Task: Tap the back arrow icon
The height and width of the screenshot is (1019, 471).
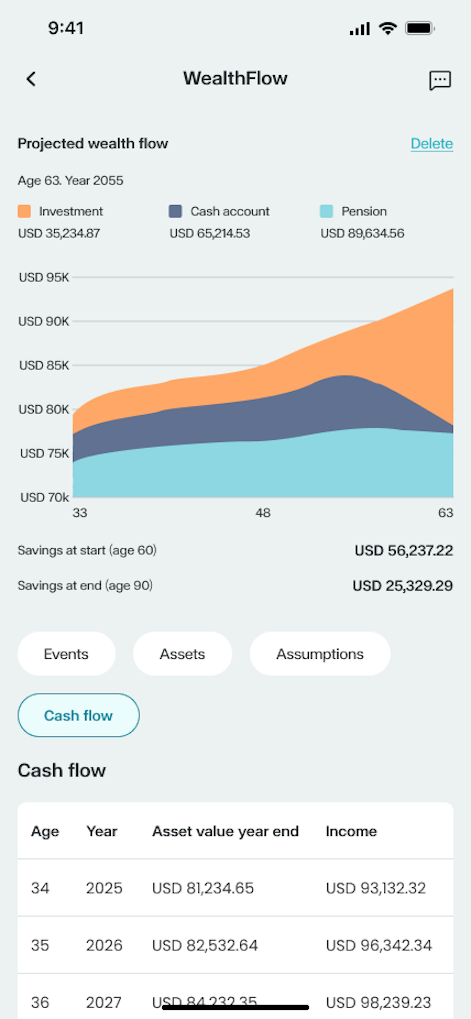Action: coord(31,79)
